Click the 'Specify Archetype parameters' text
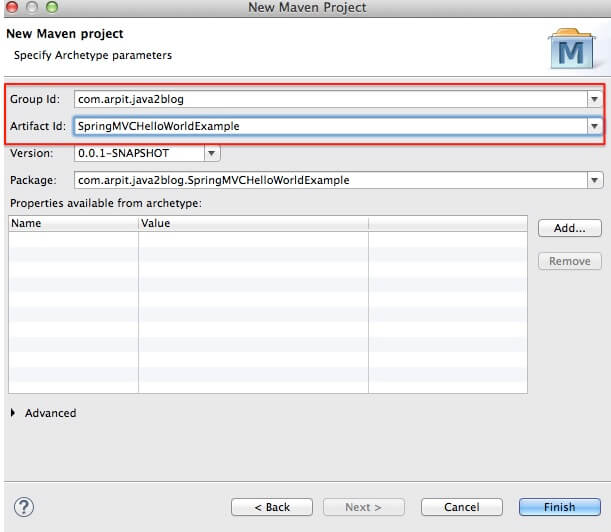 (x=93, y=55)
